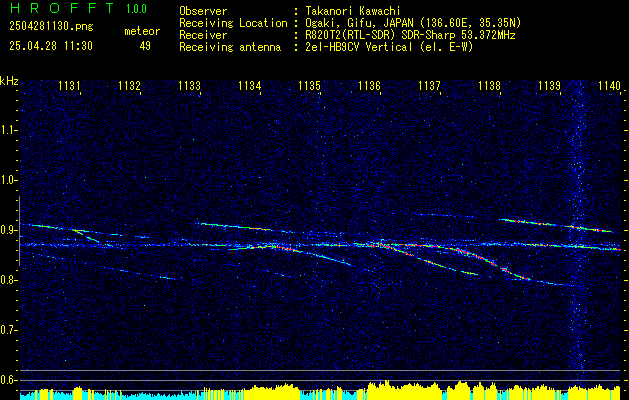This screenshot has height=400, width=629.
Task: Click frequency label 0.8
Action: [x=8, y=280]
